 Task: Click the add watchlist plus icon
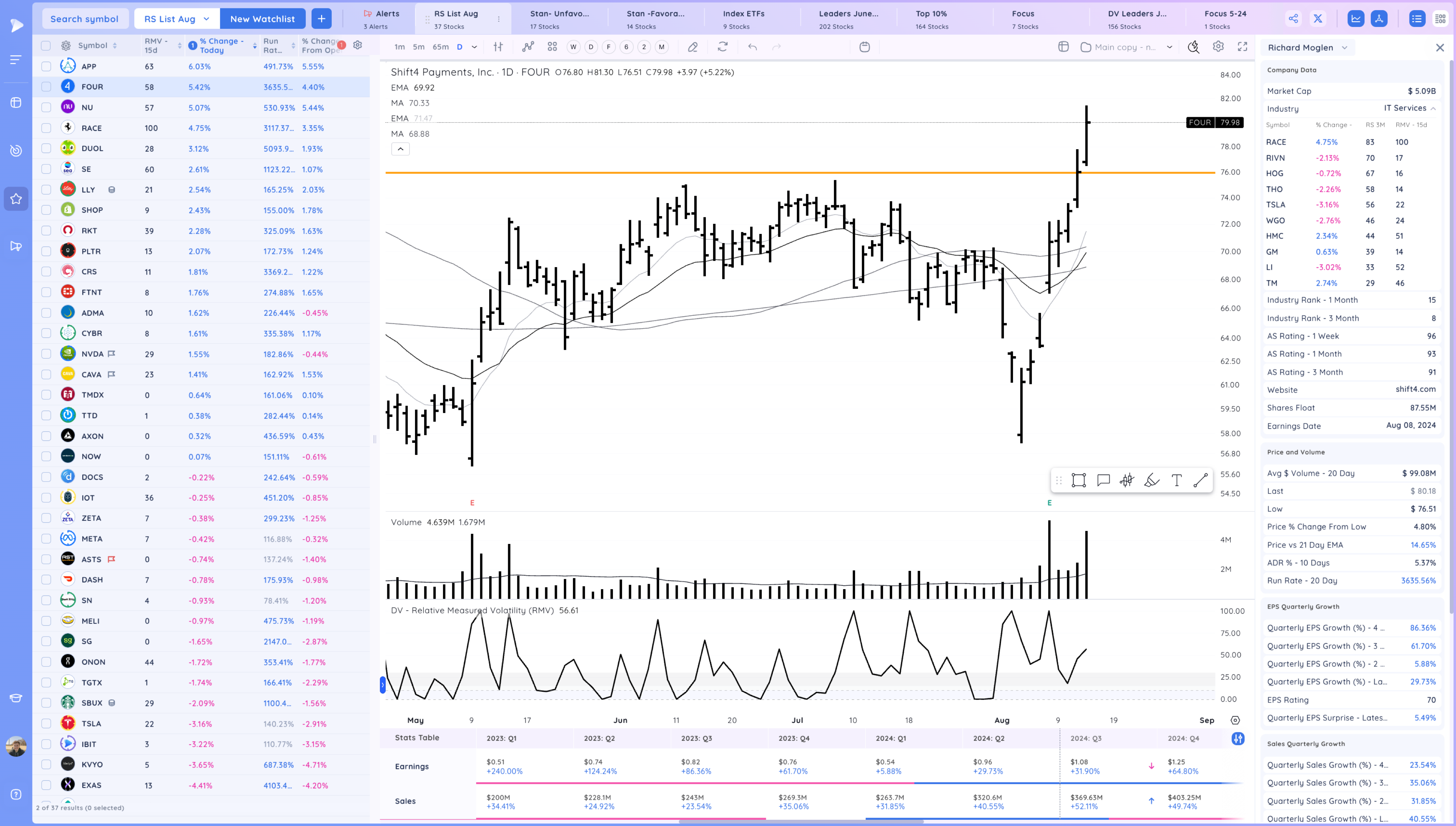pyautogui.click(x=321, y=19)
